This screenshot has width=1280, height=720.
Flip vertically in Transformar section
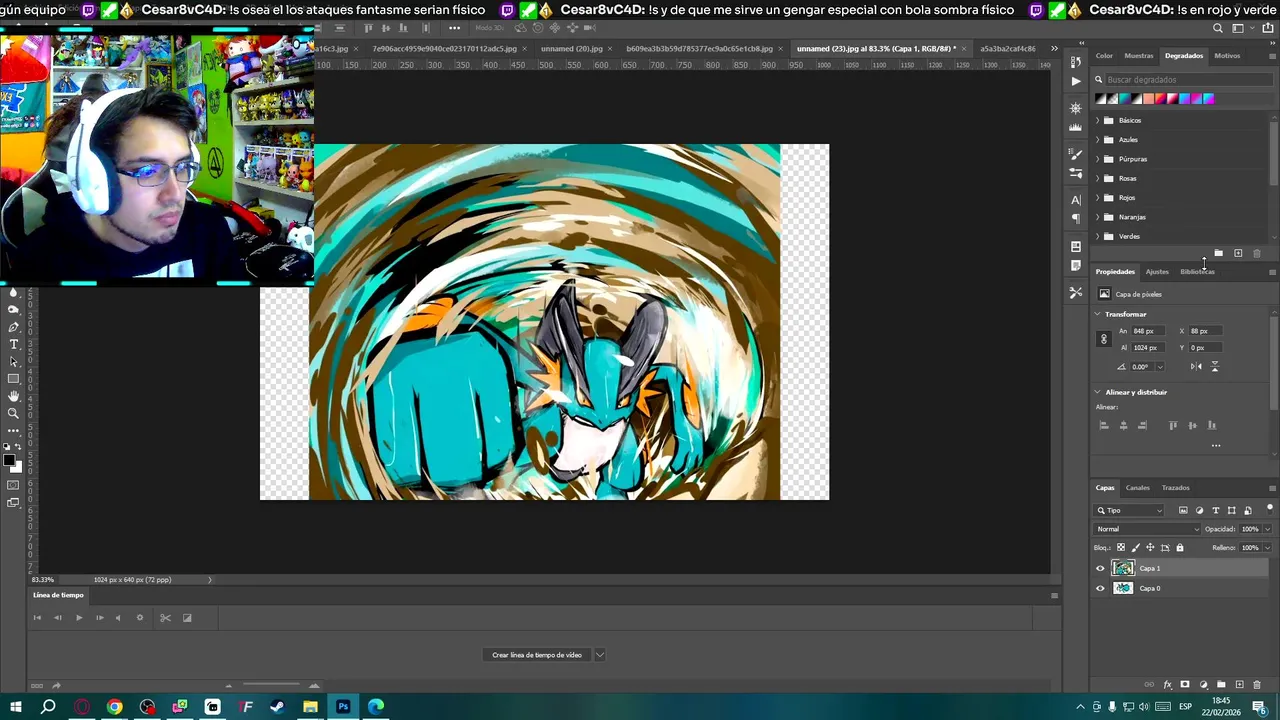(1215, 367)
